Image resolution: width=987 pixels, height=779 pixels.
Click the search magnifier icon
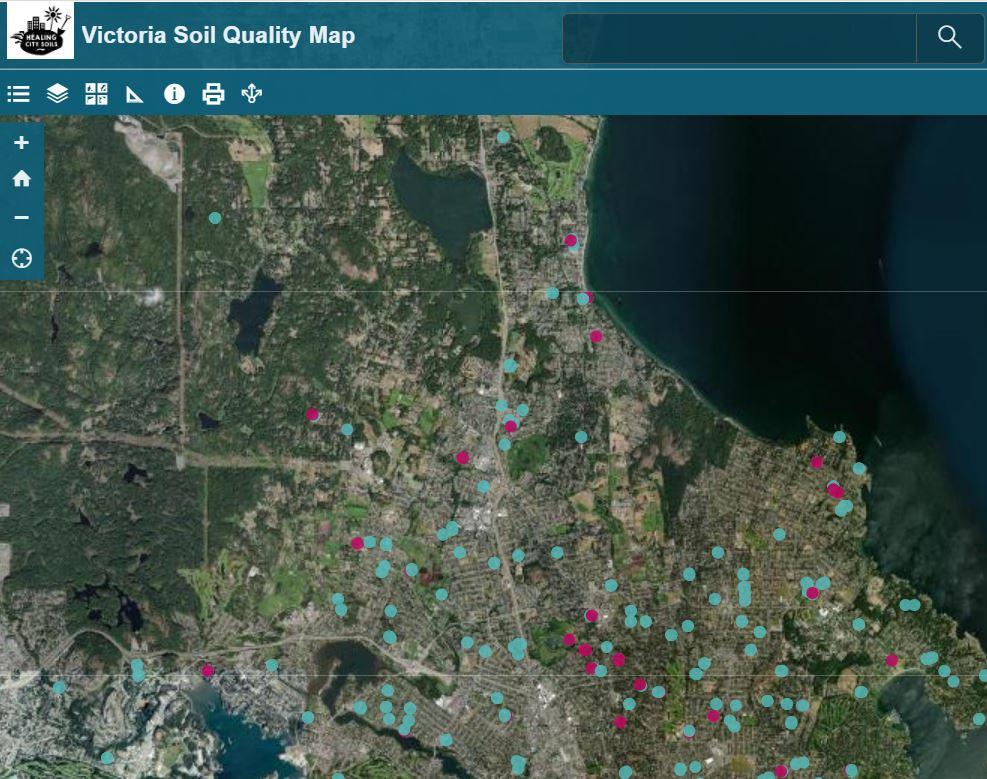947,37
